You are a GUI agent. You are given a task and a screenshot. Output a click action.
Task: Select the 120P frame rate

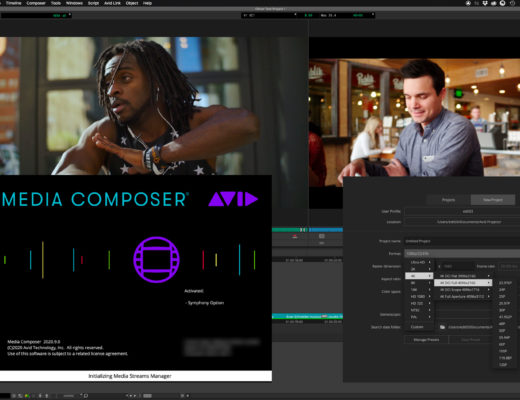[505, 365]
